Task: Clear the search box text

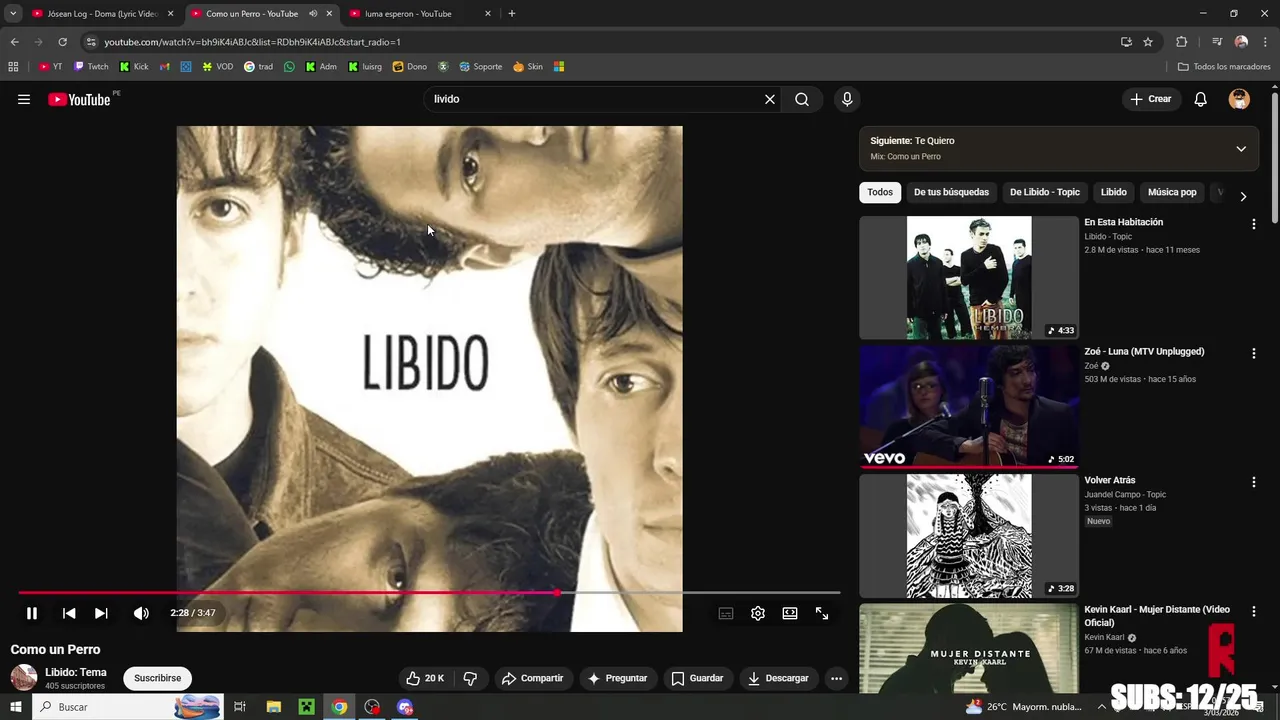Action: [770, 99]
